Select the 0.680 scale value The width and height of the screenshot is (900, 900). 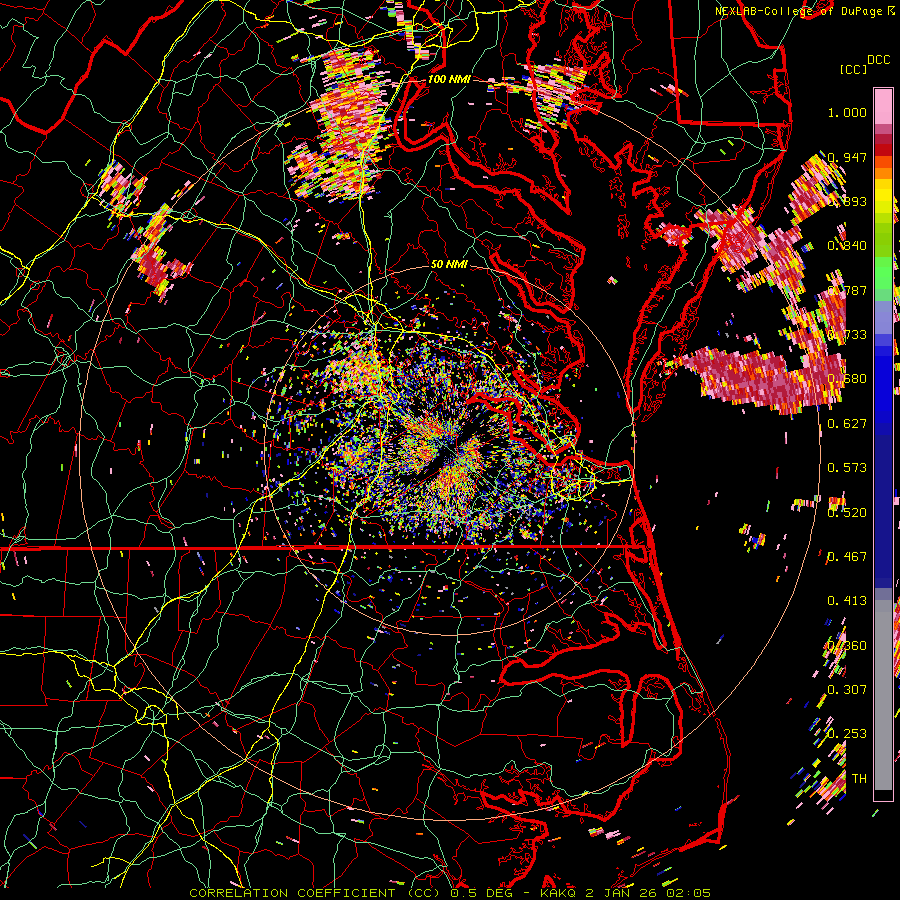coord(847,378)
